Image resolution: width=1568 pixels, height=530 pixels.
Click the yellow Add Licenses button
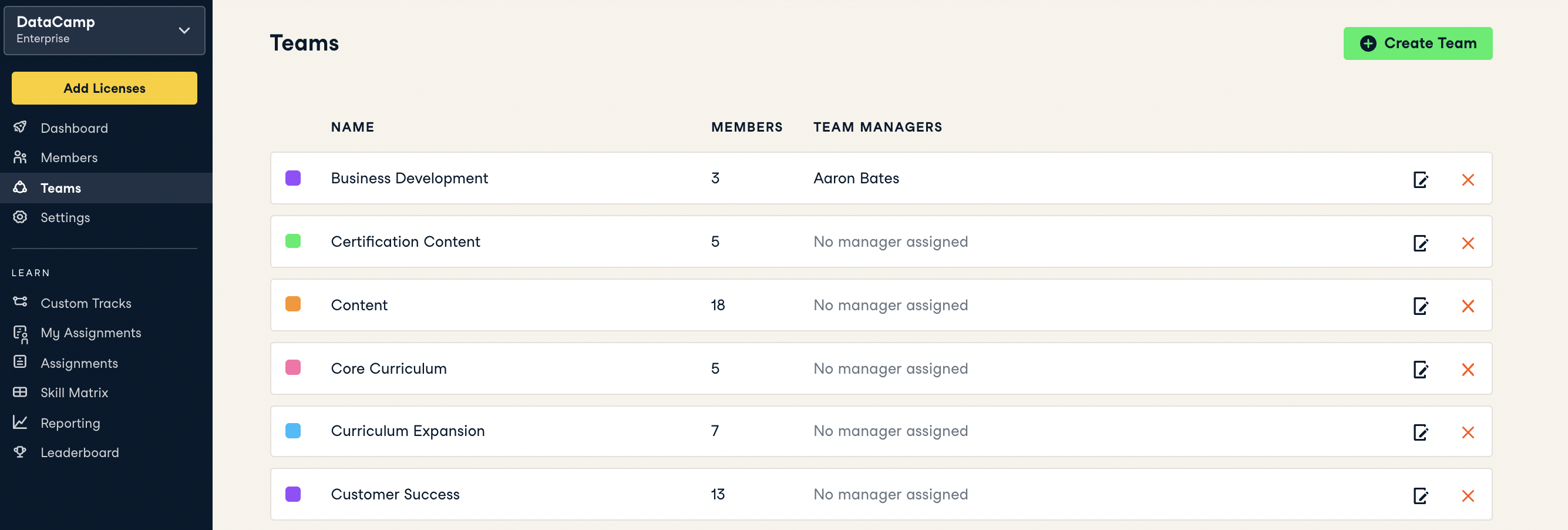pyautogui.click(x=104, y=88)
